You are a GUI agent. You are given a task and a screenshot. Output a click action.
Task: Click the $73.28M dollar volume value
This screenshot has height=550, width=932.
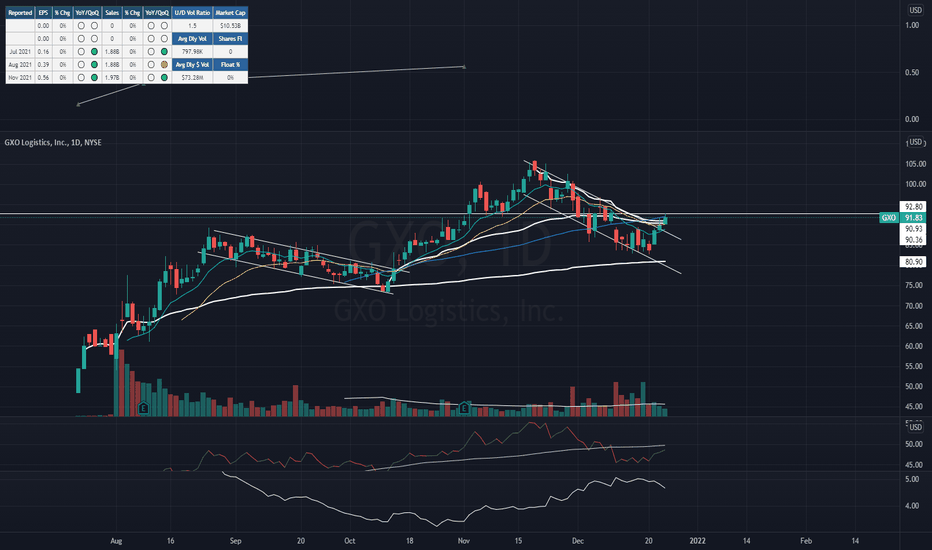192,77
